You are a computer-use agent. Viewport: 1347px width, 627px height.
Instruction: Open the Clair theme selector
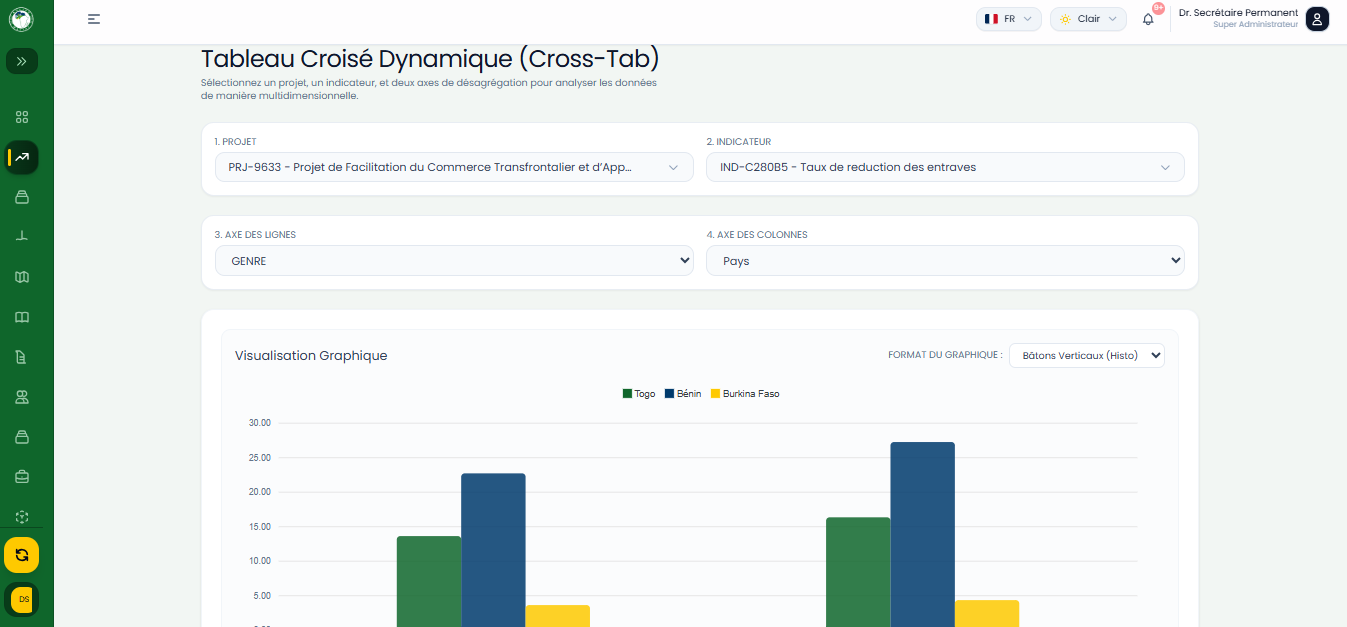(1088, 19)
